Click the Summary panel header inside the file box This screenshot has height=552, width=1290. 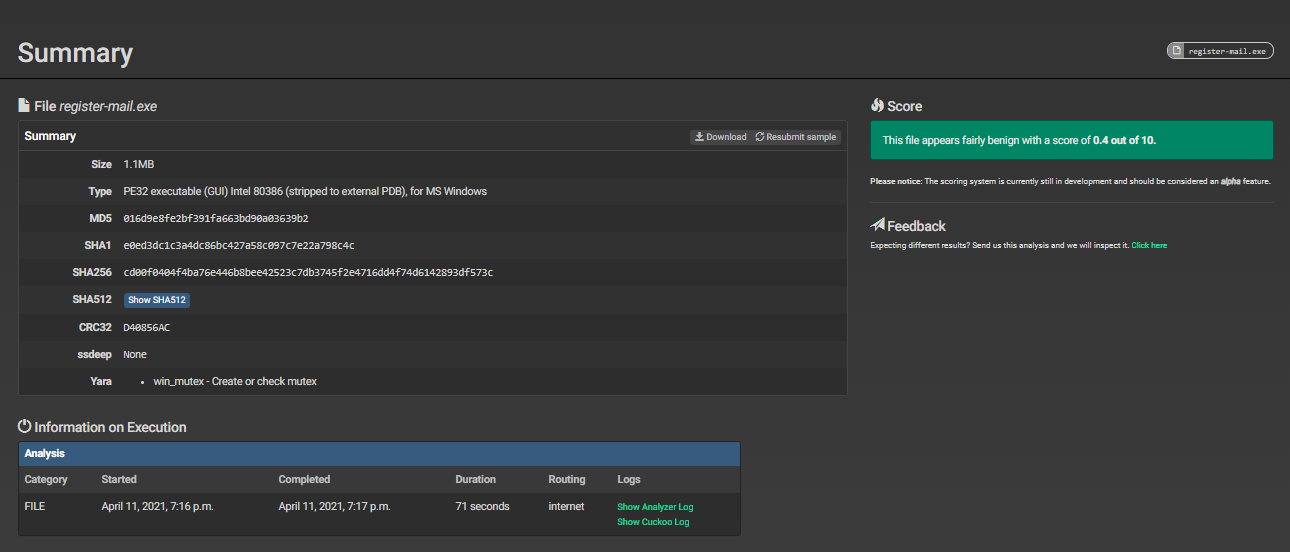pyautogui.click(x=50, y=136)
